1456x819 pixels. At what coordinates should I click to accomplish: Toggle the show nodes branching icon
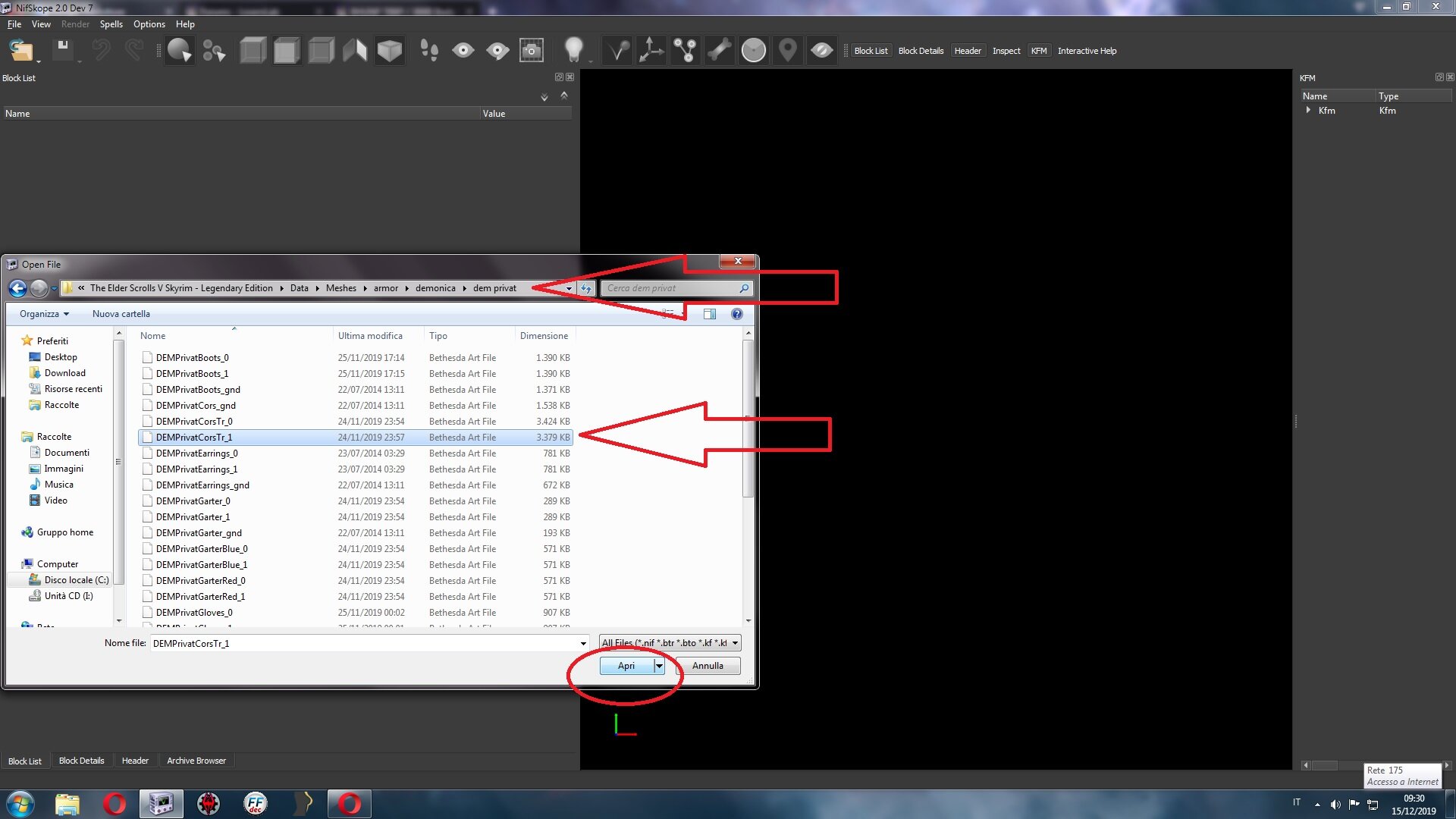pos(686,51)
